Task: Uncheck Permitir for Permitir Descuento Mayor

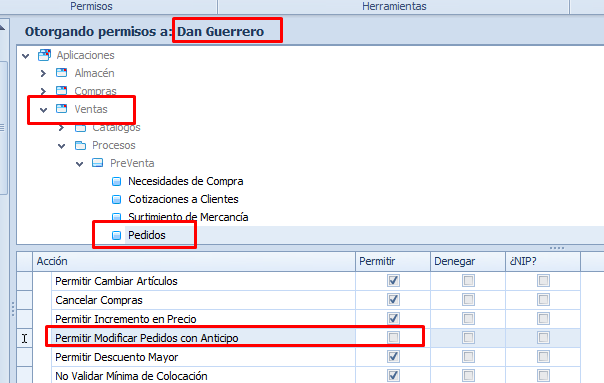Action: click(393, 356)
